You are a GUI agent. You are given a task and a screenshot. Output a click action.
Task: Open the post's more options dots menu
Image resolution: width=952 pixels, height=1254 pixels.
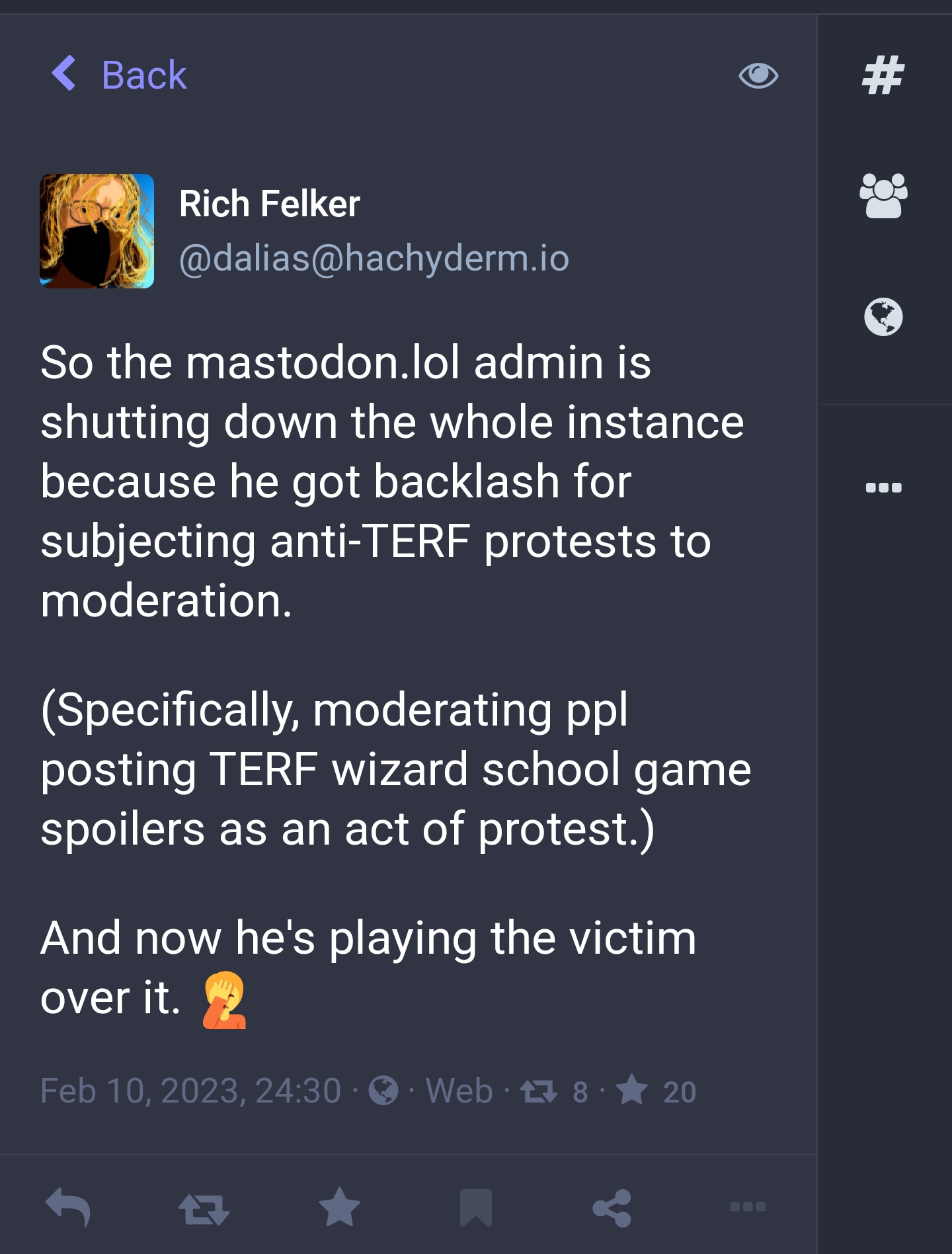point(748,1206)
